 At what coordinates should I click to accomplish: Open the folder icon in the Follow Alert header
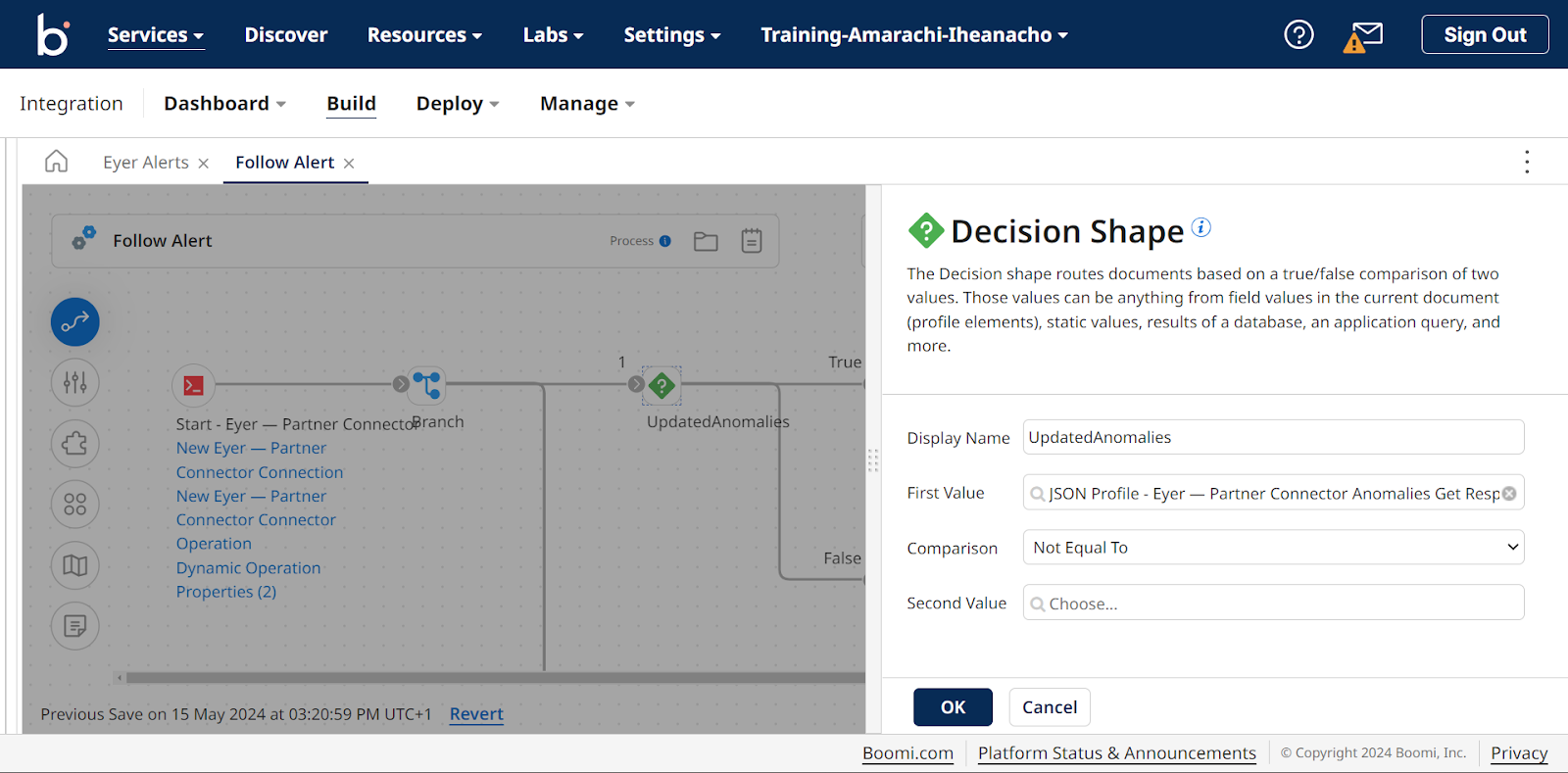(706, 241)
